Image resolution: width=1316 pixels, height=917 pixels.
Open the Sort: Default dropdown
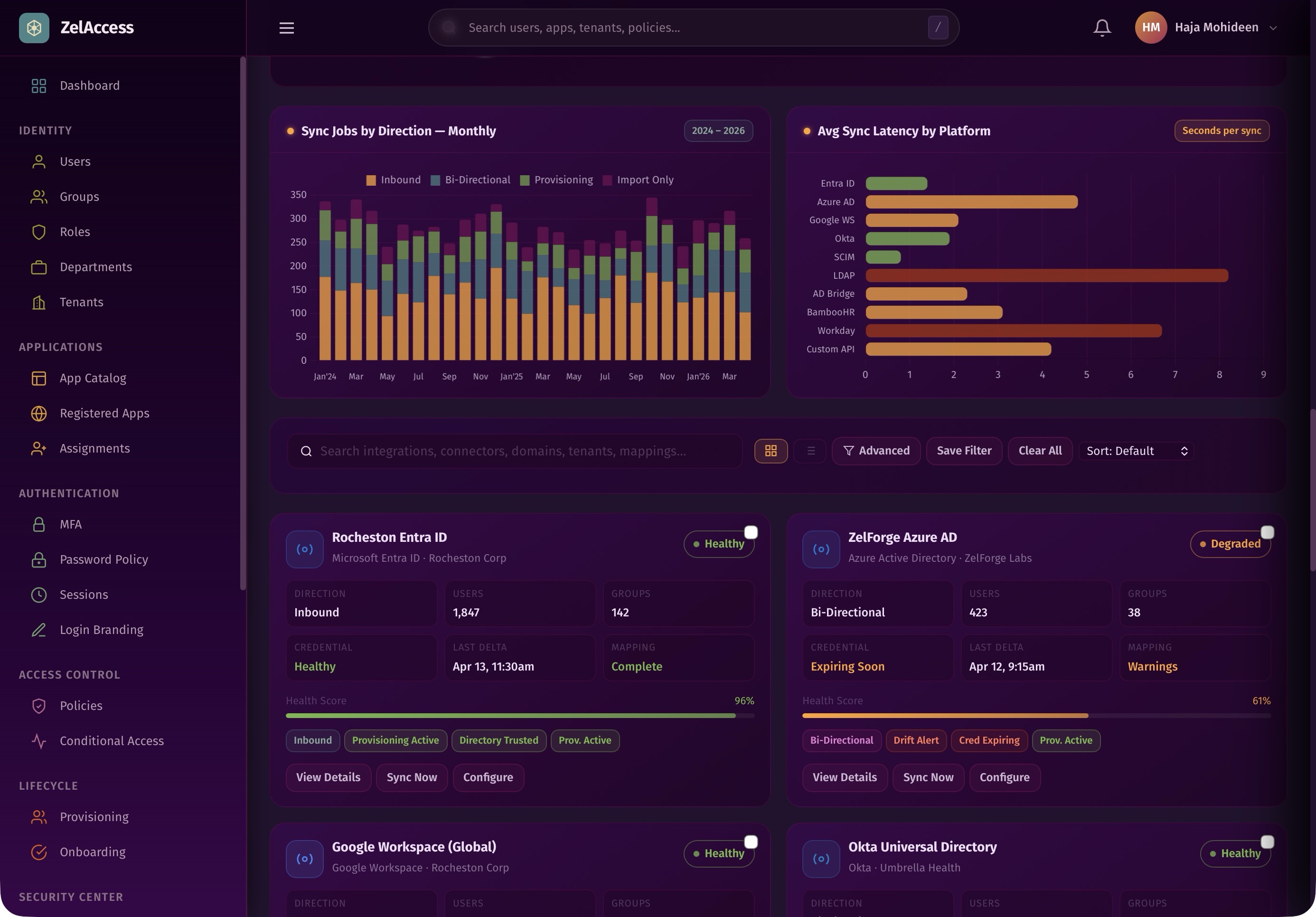coord(1136,451)
